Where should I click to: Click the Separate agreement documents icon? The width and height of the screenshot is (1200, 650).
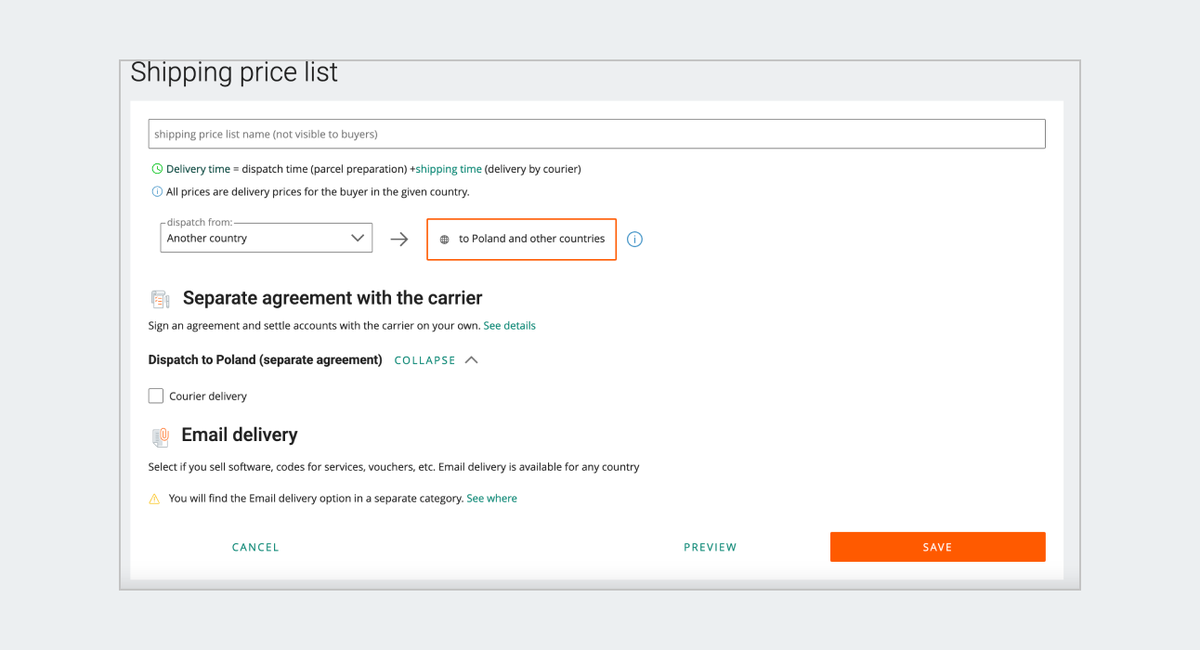click(x=160, y=298)
